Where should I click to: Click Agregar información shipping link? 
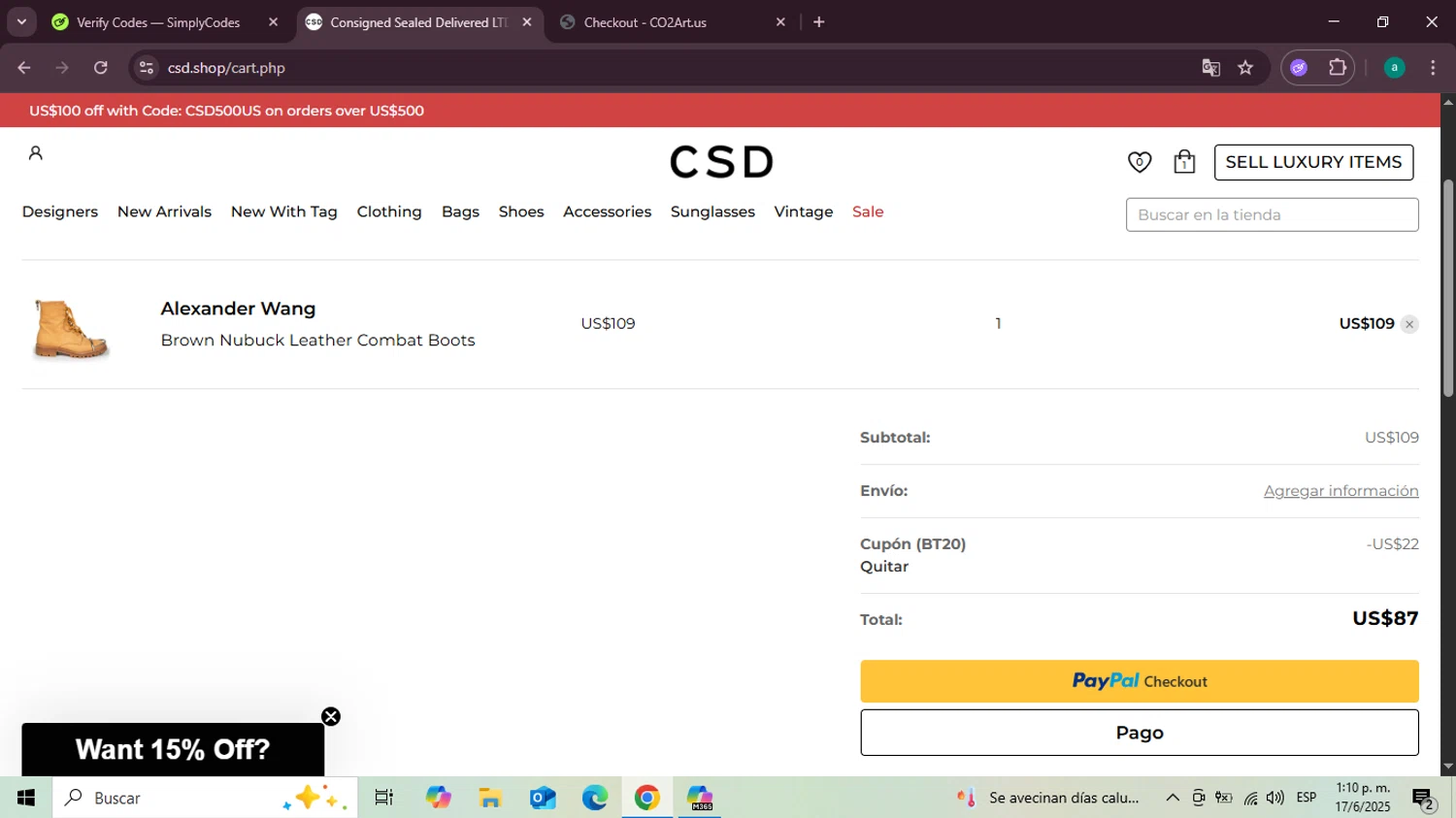point(1340,491)
